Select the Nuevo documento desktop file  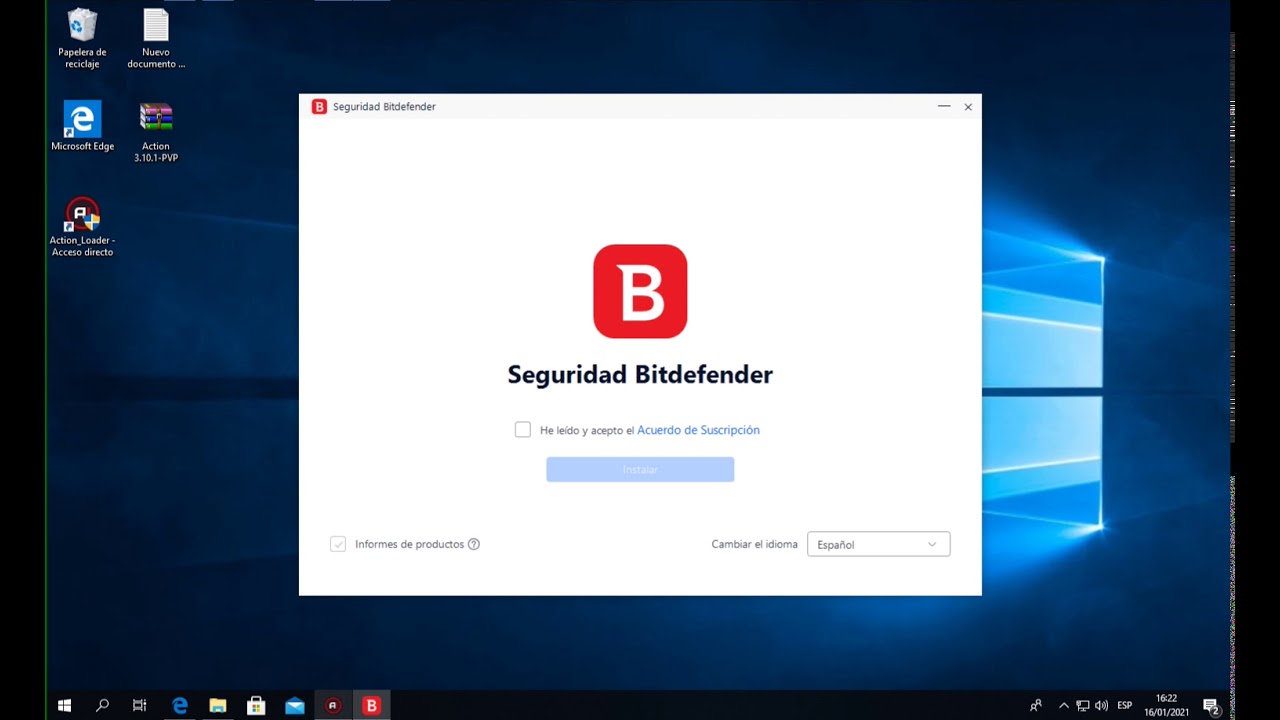(156, 39)
